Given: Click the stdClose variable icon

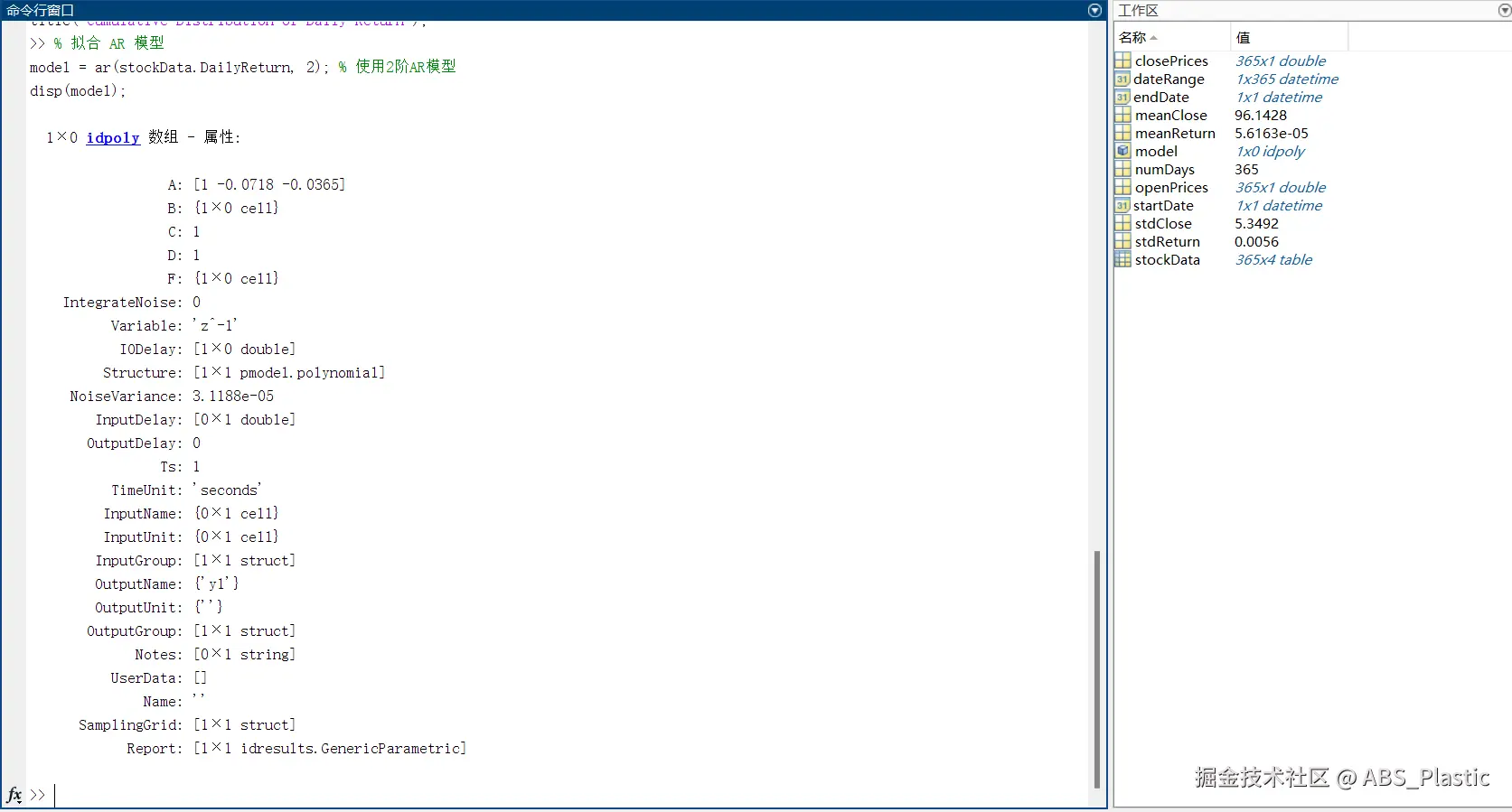Looking at the screenshot, I should [x=1122, y=223].
